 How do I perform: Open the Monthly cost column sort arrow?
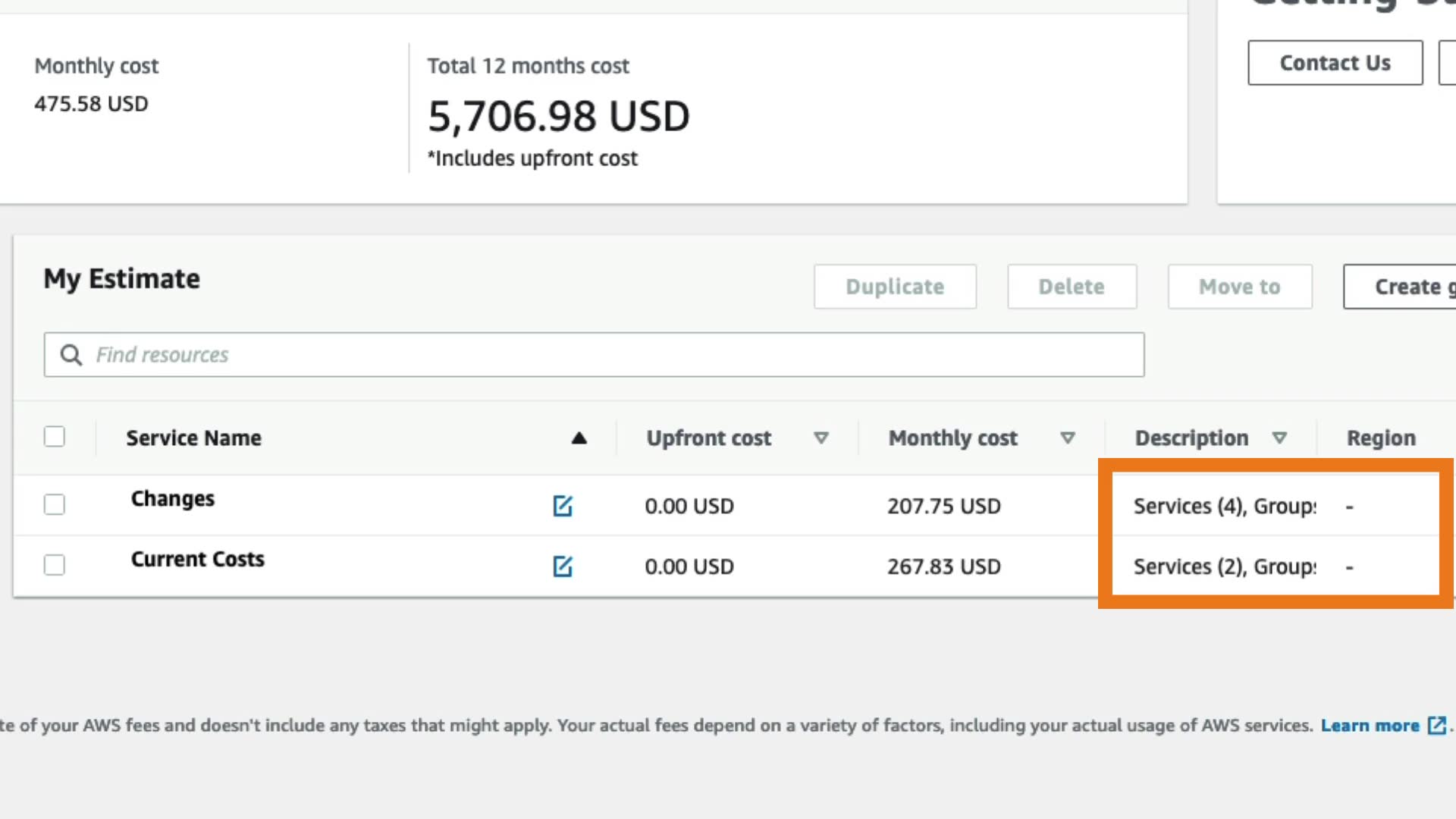click(x=1068, y=438)
